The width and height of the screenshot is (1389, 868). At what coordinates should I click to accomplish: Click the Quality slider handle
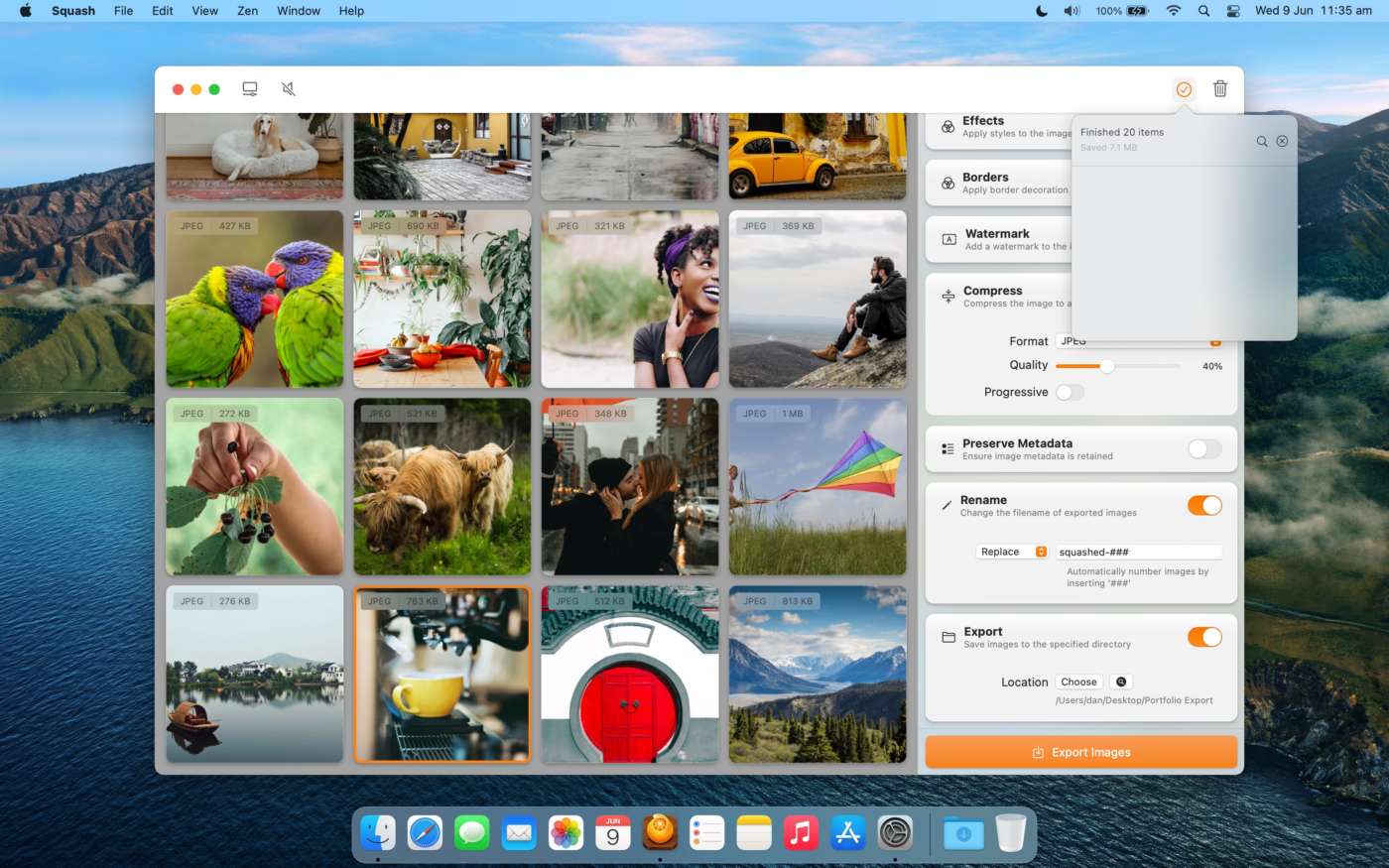[1107, 366]
